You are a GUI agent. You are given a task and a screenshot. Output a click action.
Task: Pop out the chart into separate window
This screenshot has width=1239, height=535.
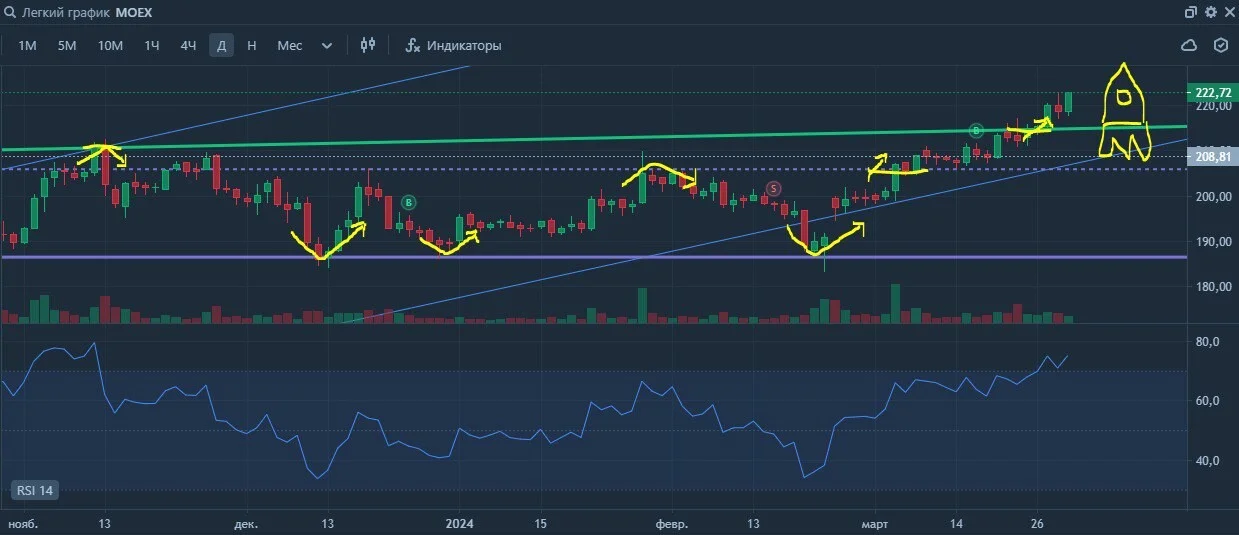point(1191,12)
